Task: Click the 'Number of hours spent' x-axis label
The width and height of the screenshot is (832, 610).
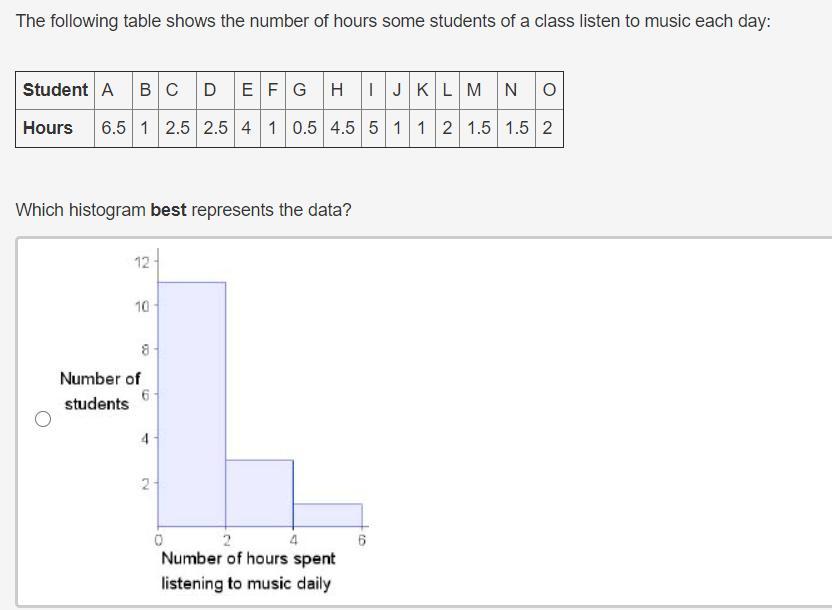Action: [248, 559]
